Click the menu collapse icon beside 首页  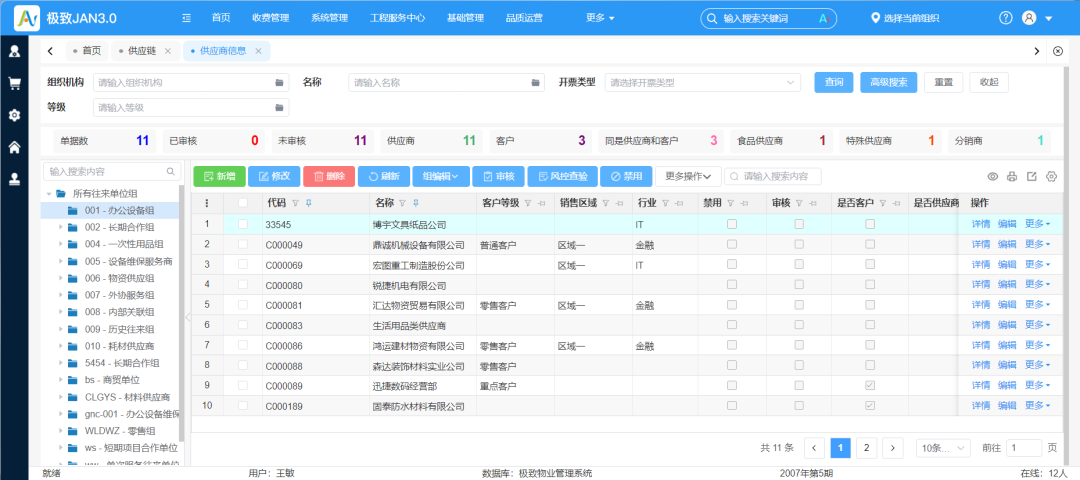(x=186, y=18)
